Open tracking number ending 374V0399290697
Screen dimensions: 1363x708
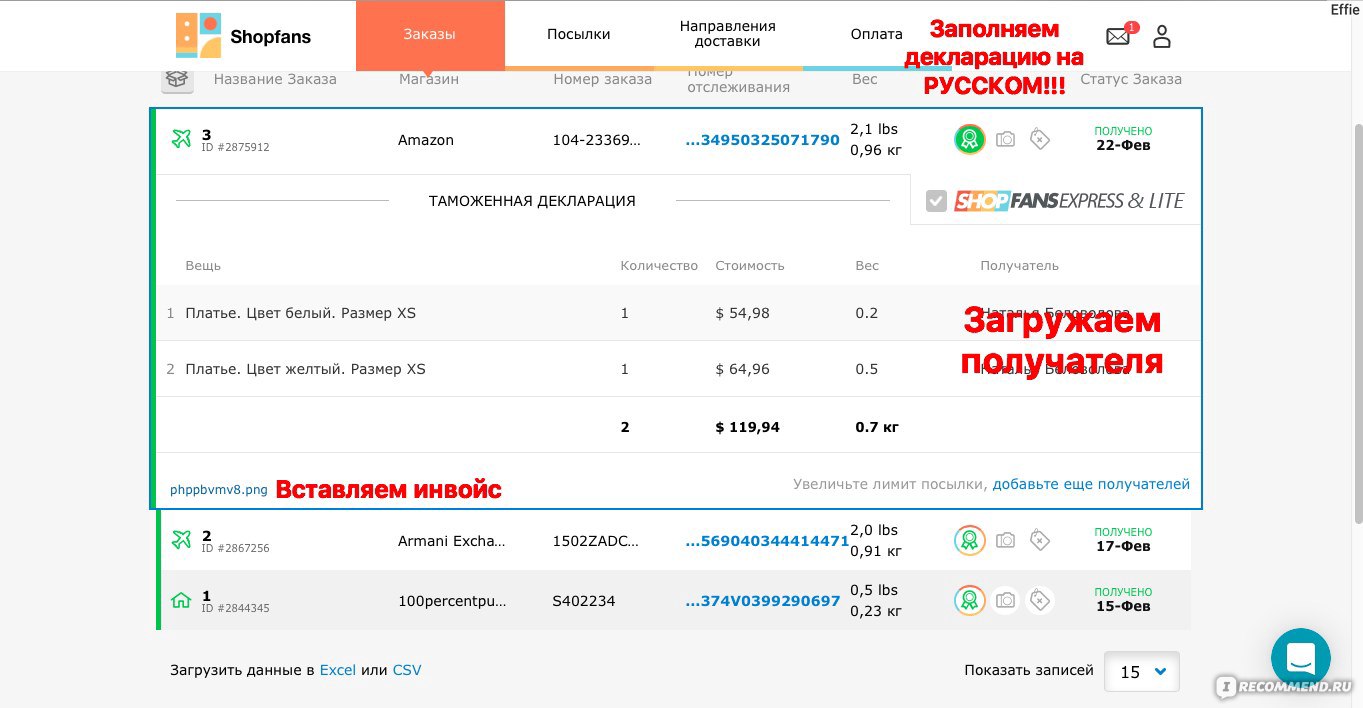763,601
